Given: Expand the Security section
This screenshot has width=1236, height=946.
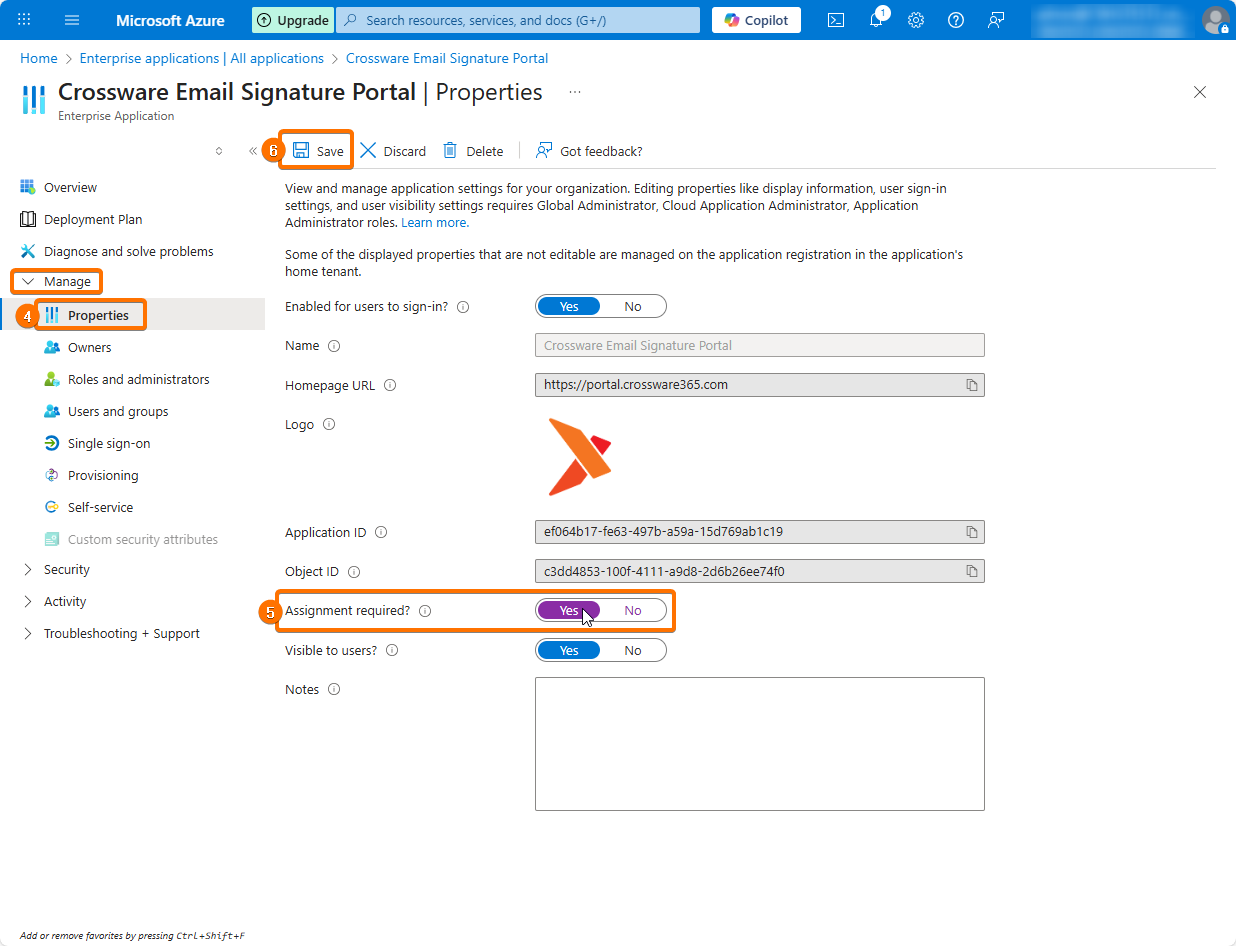Looking at the screenshot, I should tap(28, 570).
